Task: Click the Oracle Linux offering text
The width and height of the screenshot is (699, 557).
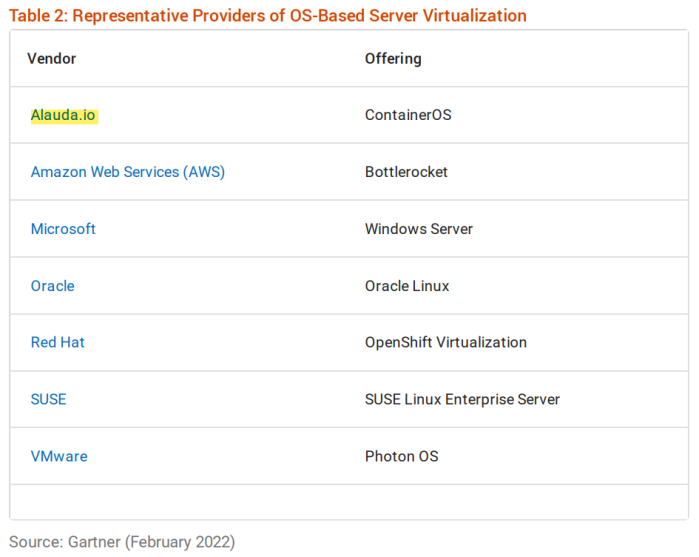Action: pyautogui.click(x=407, y=286)
